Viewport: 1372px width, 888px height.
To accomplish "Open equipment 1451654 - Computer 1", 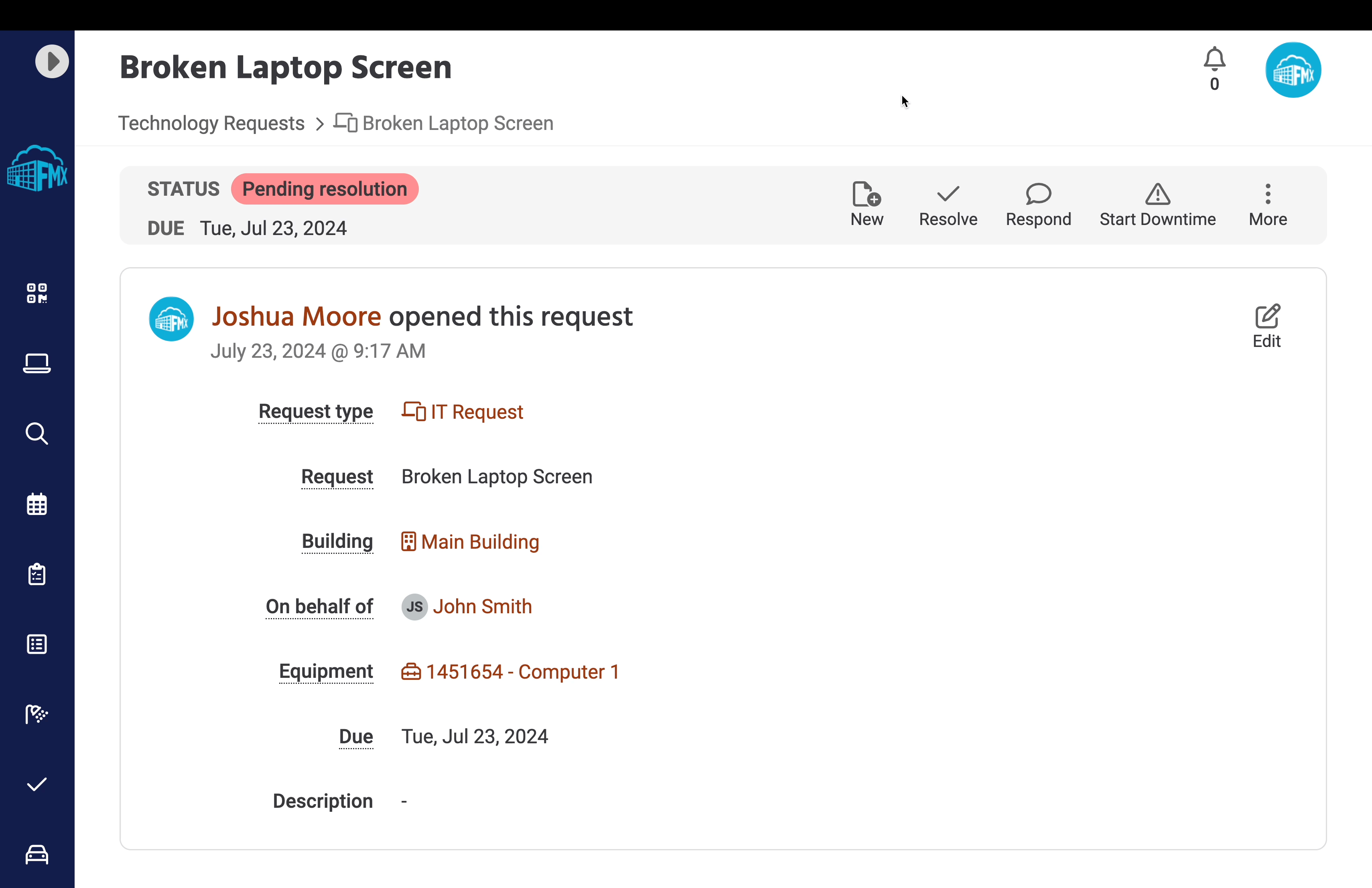I will coord(522,671).
